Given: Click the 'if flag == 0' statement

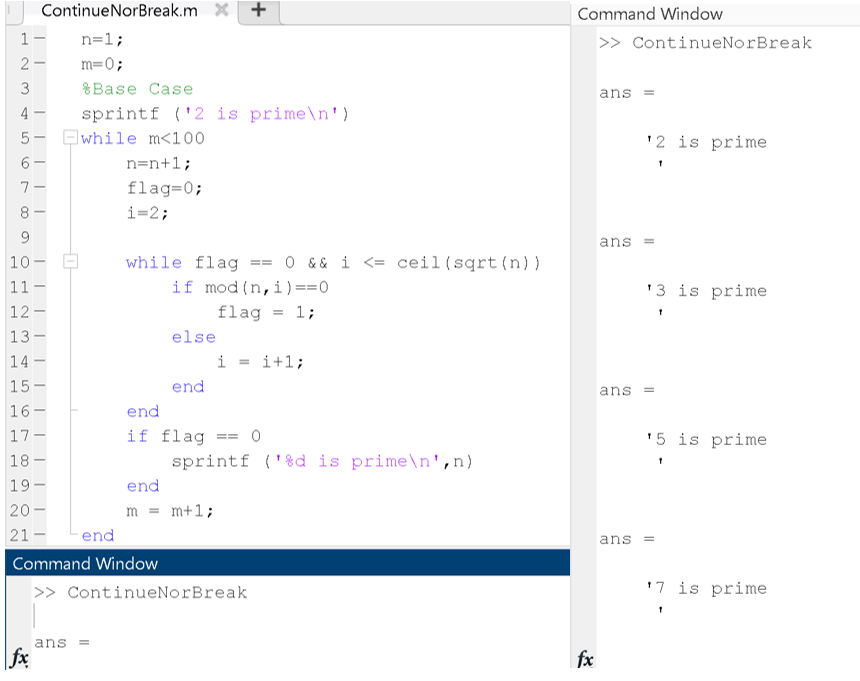Looking at the screenshot, I should [x=194, y=436].
